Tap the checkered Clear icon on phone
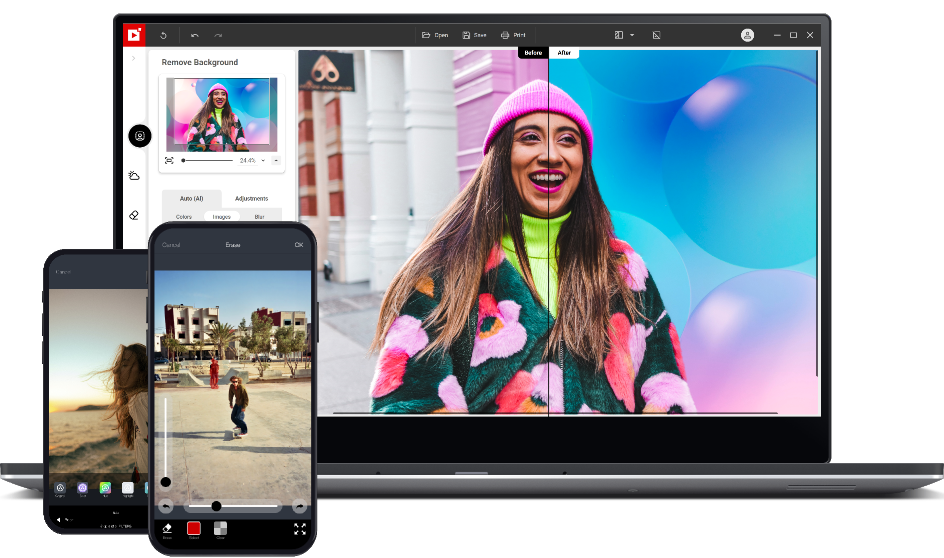 pyautogui.click(x=220, y=530)
